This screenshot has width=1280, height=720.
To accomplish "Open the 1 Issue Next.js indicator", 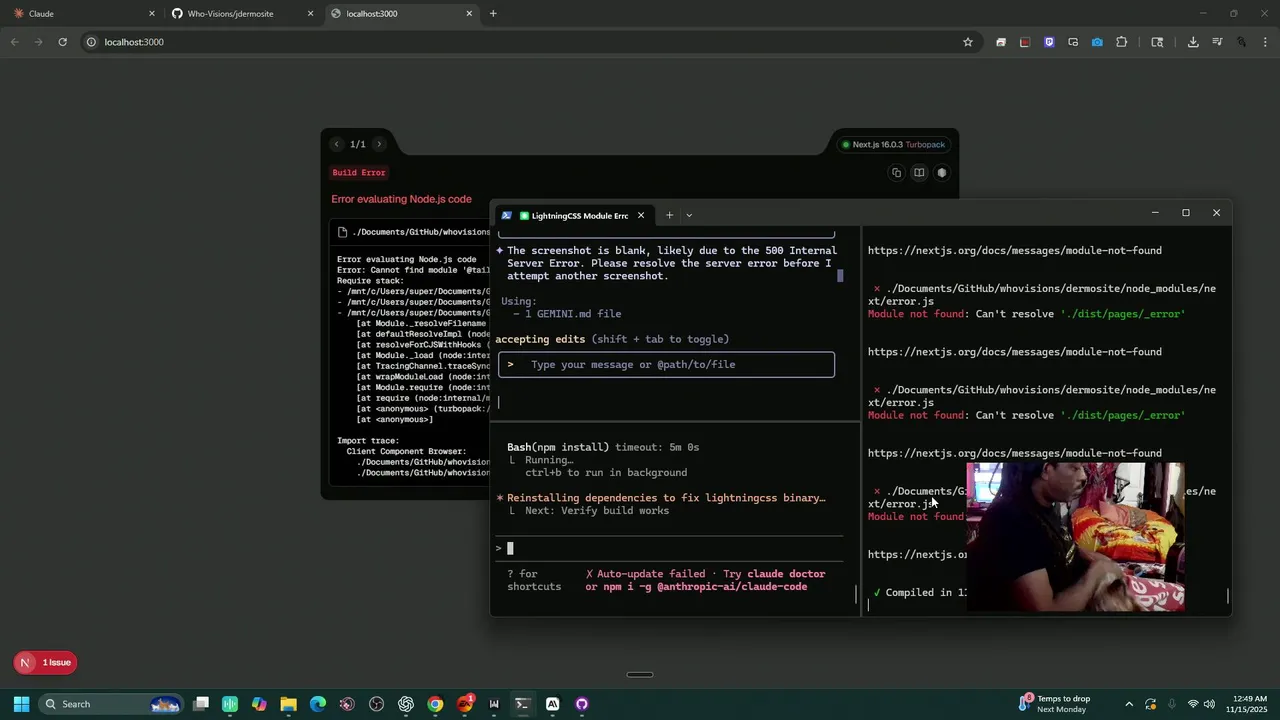I will click(46, 662).
